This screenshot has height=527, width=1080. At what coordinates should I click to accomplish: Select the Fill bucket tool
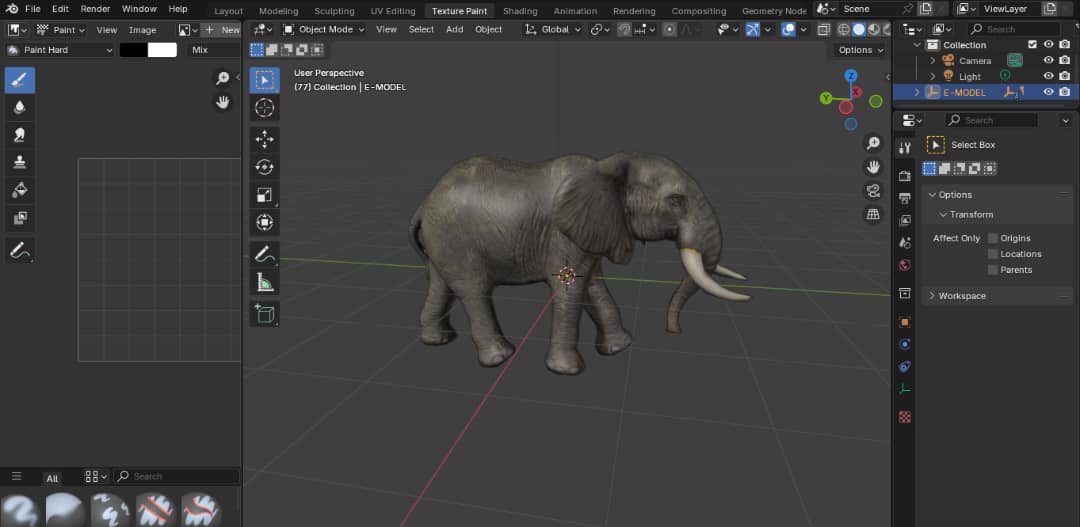[x=20, y=189]
